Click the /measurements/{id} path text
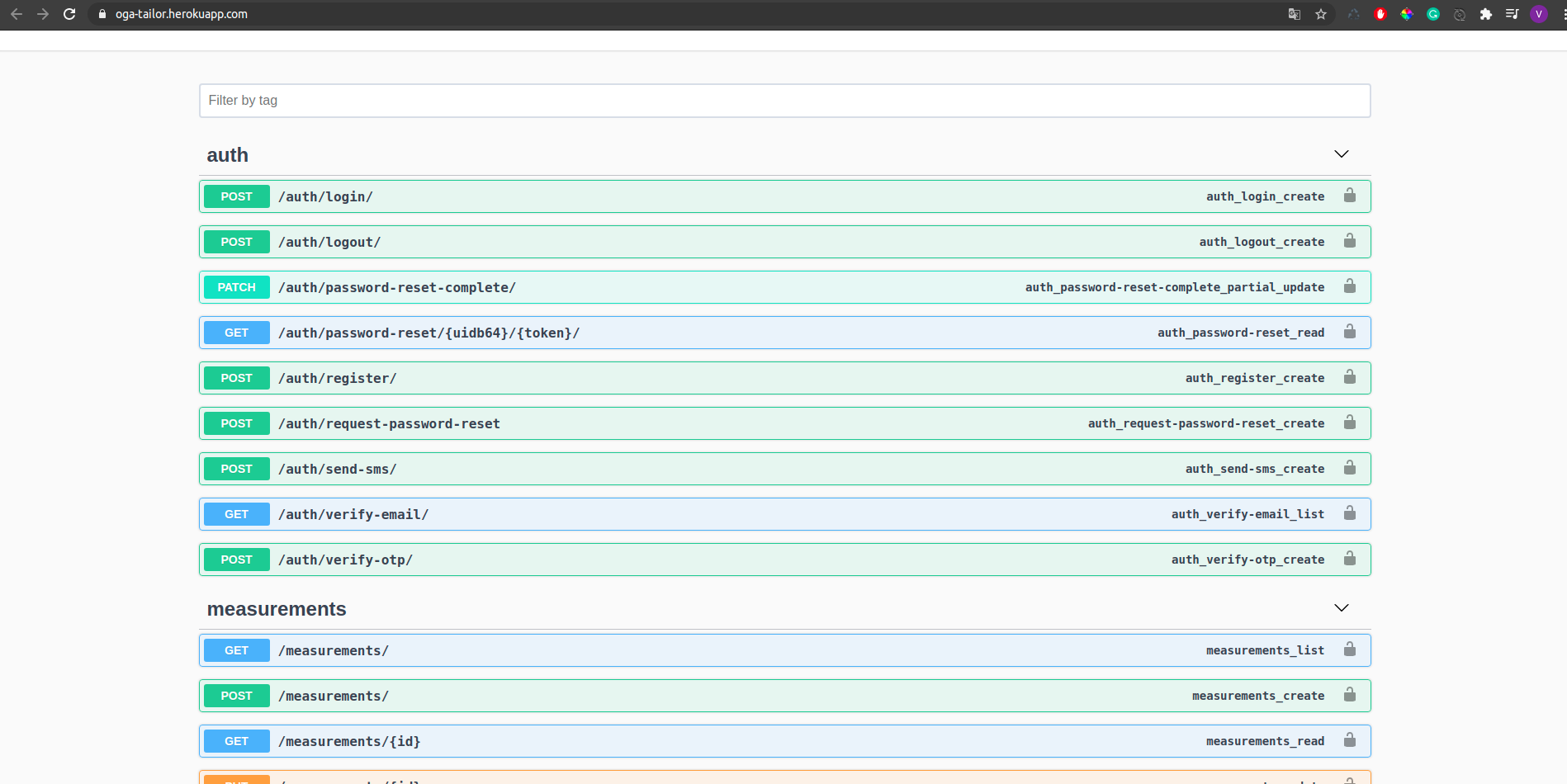The width and height of the screenshot is (1567, 784). pyautogui.click(x=349, y=741)
